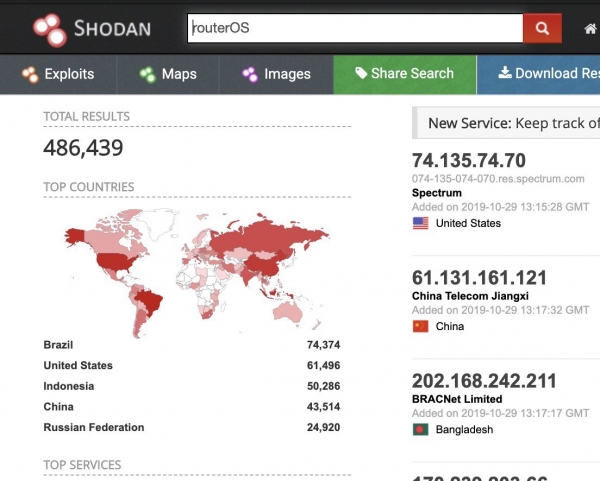Focus the routerOS search input field

pos(354,29)
